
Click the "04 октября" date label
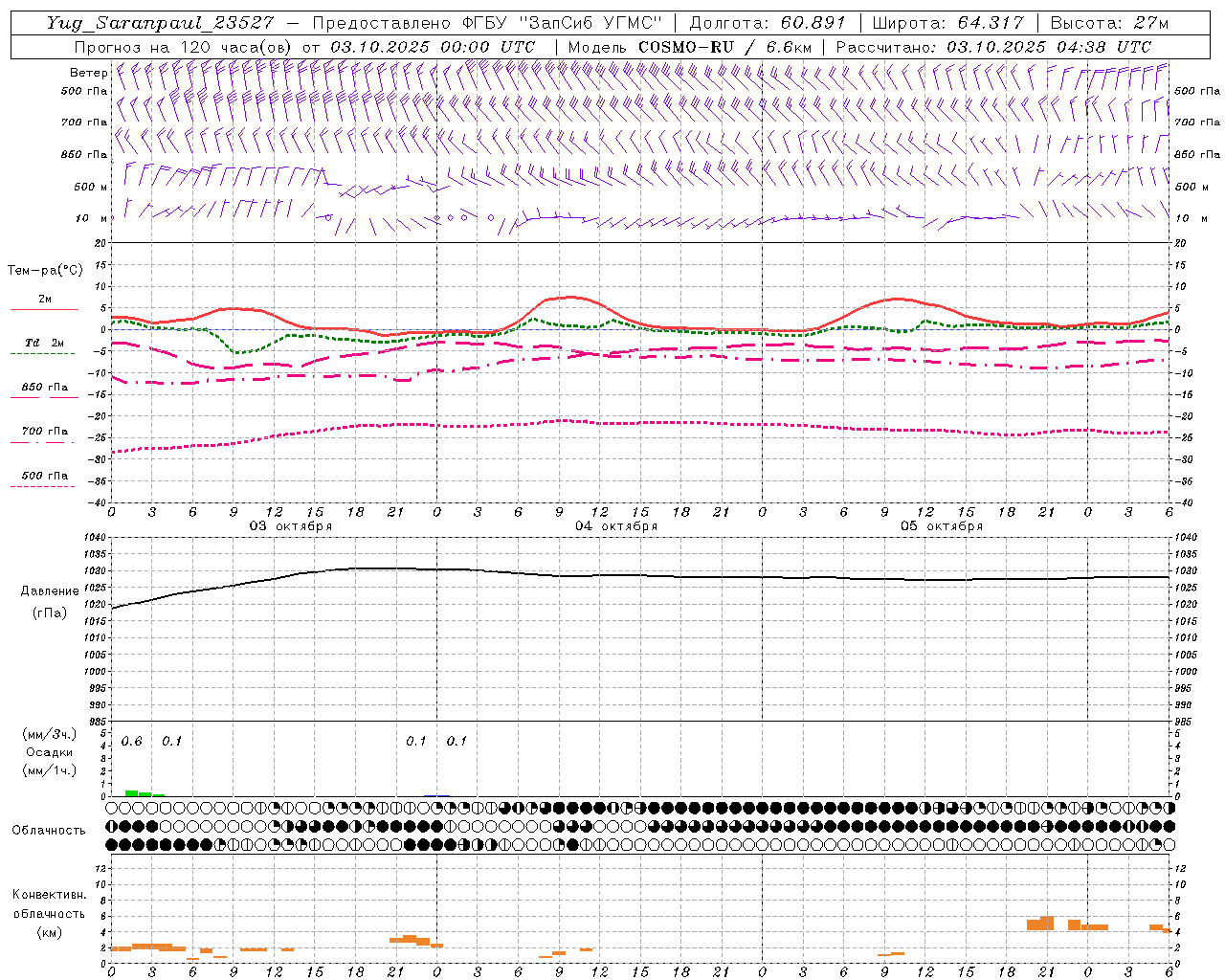click(x=616, y=526)
